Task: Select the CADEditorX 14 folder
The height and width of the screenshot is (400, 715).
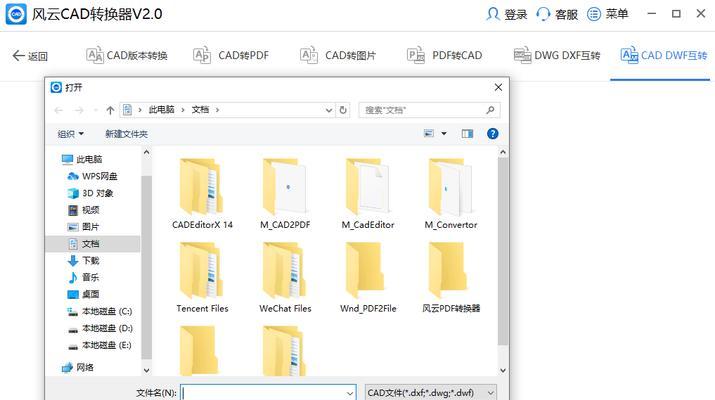Action: click(202, 193)
